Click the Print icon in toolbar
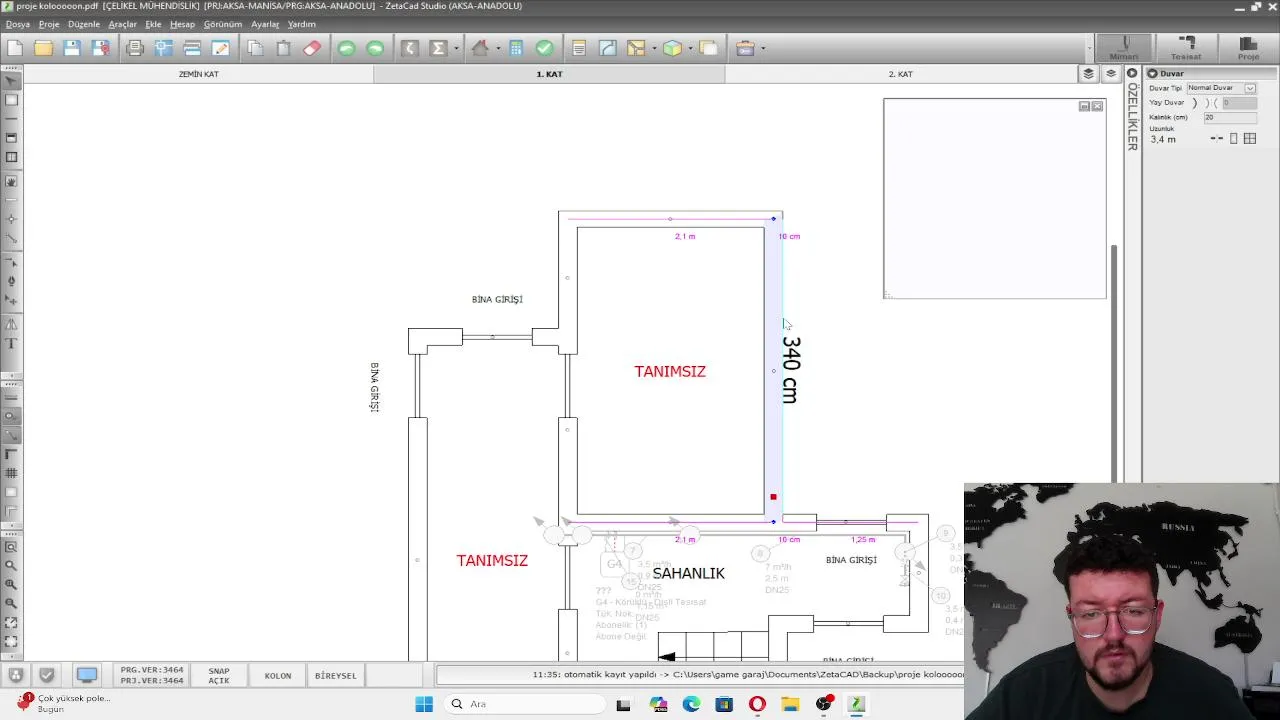The height and width of the screenshot is (720, 1280). pyautogui.click(x=135, y=48)
